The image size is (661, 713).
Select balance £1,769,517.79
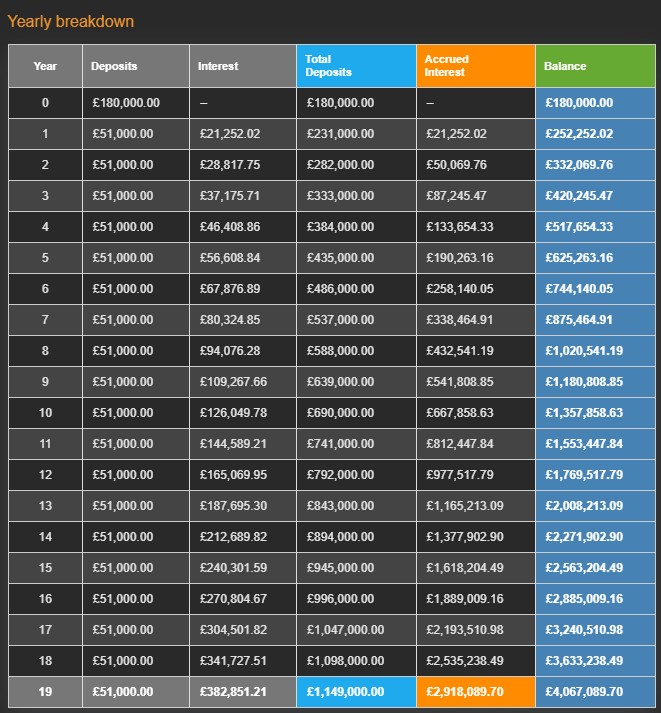584,475
